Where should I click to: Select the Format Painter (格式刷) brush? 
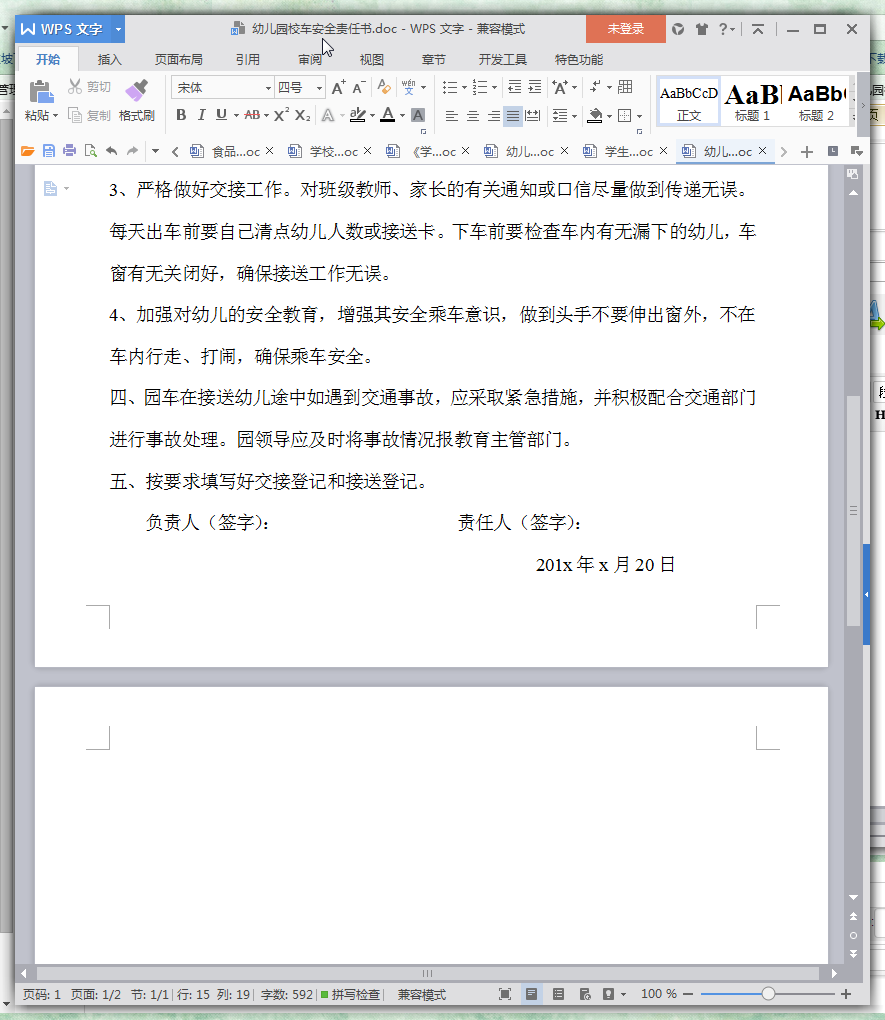click(x=137, y=91)
